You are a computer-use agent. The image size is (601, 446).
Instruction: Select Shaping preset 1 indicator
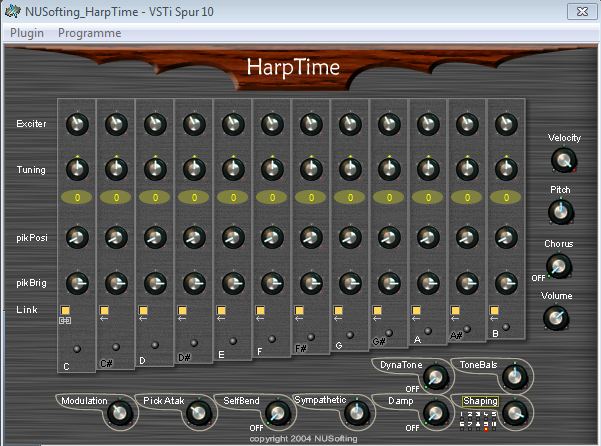pyautogui.click(x=462, y=419)
